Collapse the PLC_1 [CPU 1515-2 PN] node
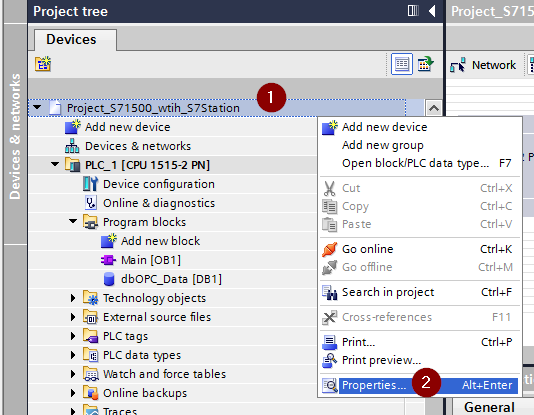The image size is (534, 415). [55, 164]
